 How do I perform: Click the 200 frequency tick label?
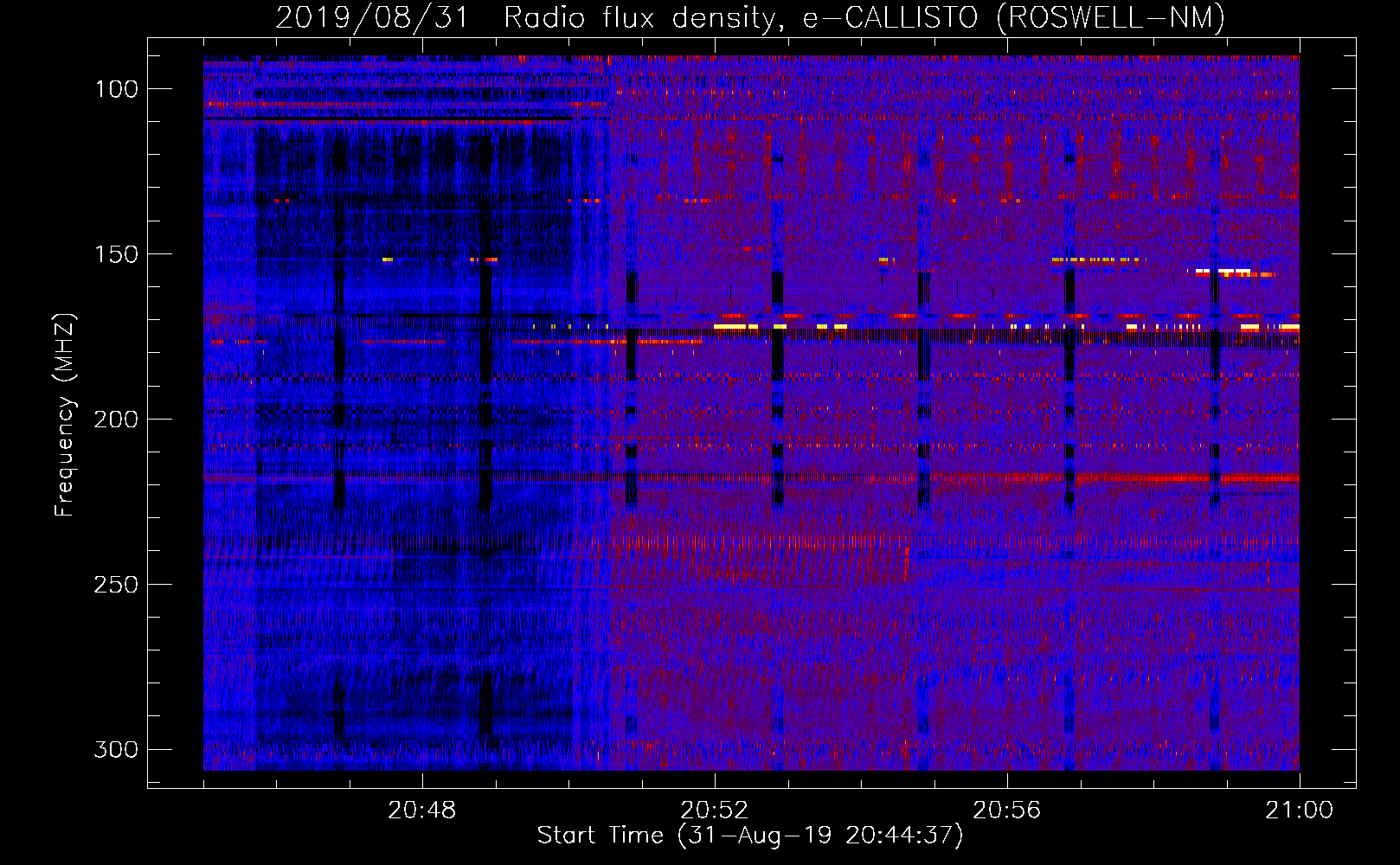click(116, 420)
